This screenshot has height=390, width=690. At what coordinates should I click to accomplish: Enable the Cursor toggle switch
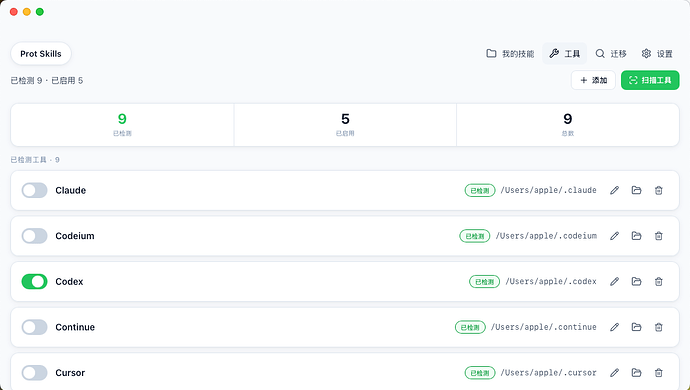(34, 373)
